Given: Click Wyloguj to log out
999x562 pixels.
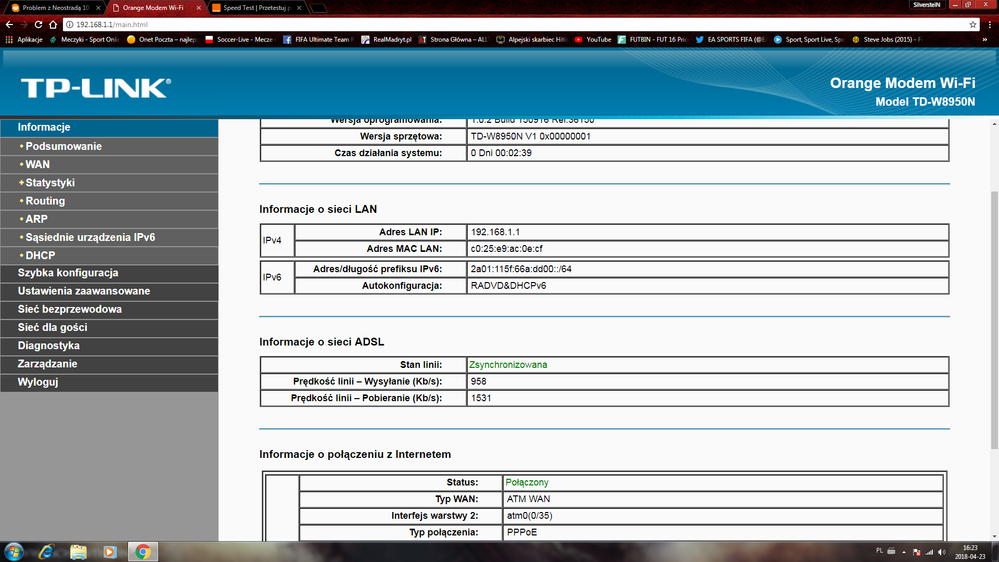Looking at the screenshot, I should click(x=38, y=382).
